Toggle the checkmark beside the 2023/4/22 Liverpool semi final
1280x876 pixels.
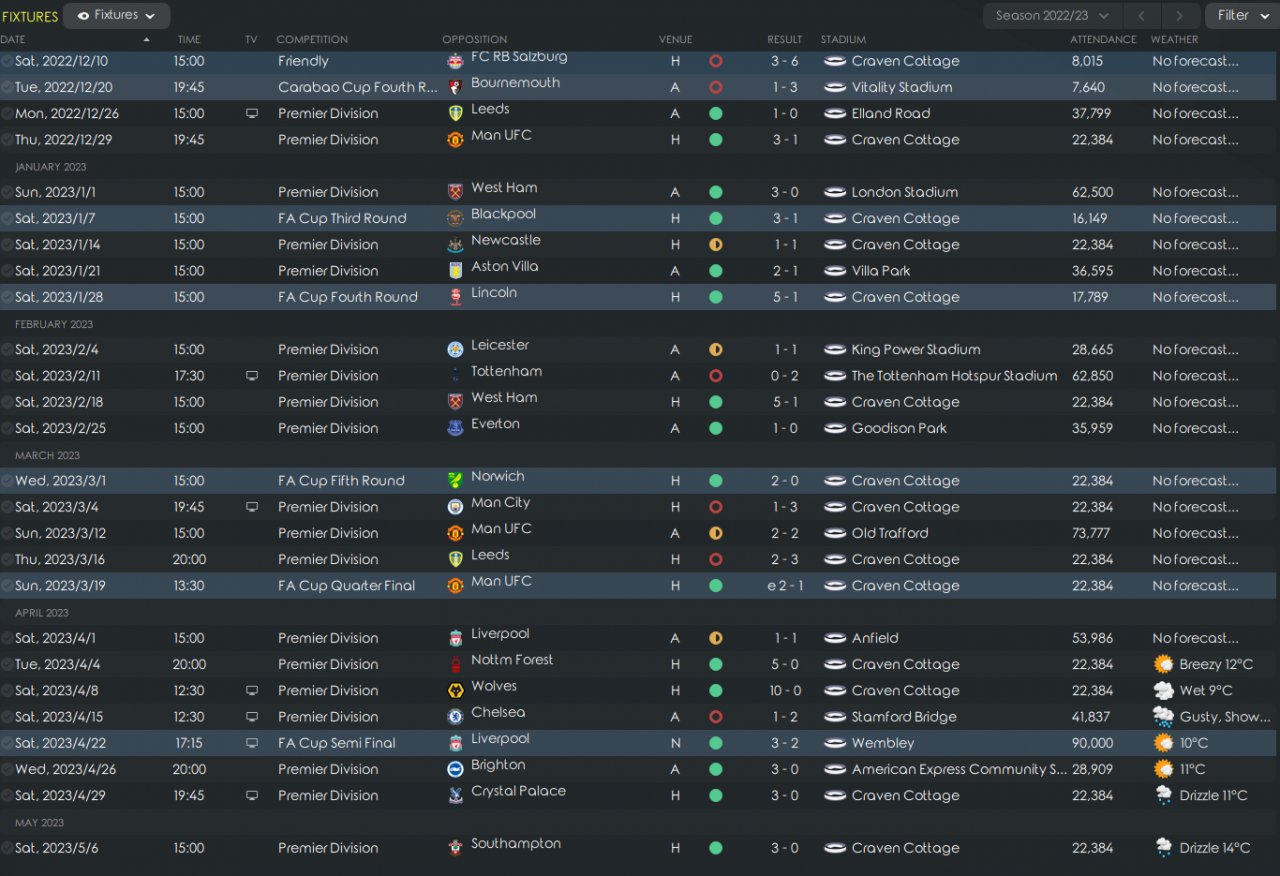[7, 743]
